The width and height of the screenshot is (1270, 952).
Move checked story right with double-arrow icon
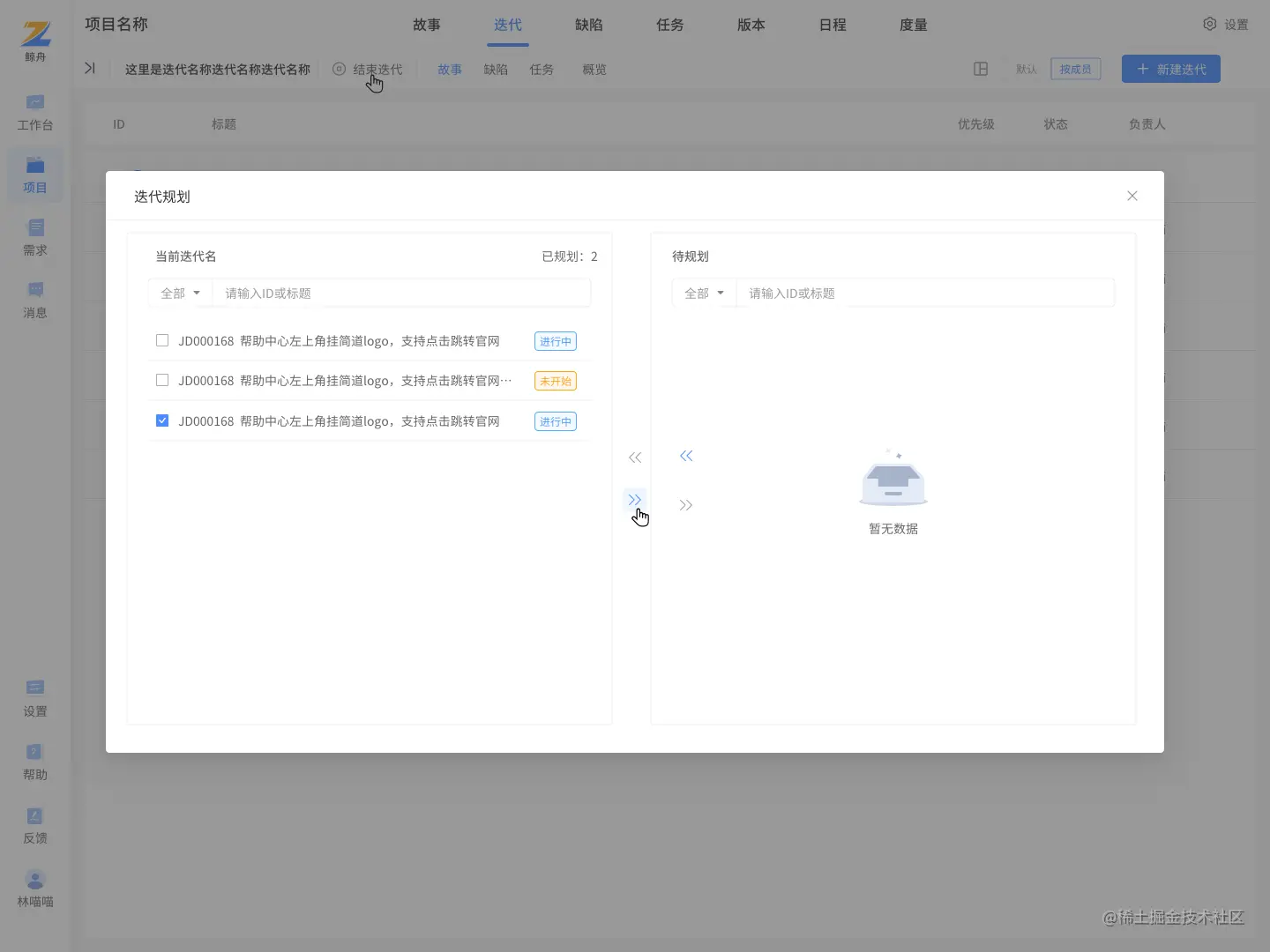coord(635,499)
